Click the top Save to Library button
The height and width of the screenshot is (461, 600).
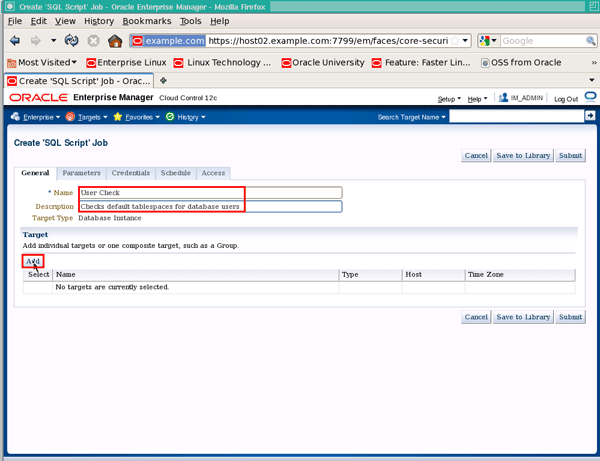(523, 156)
